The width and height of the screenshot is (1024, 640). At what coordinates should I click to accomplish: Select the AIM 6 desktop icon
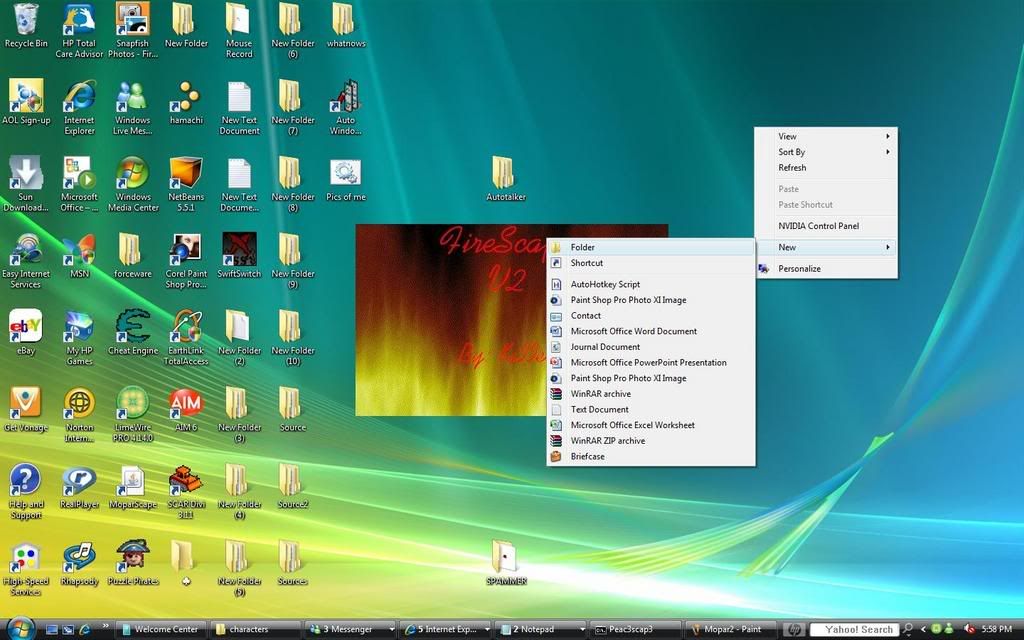point(186,409)
